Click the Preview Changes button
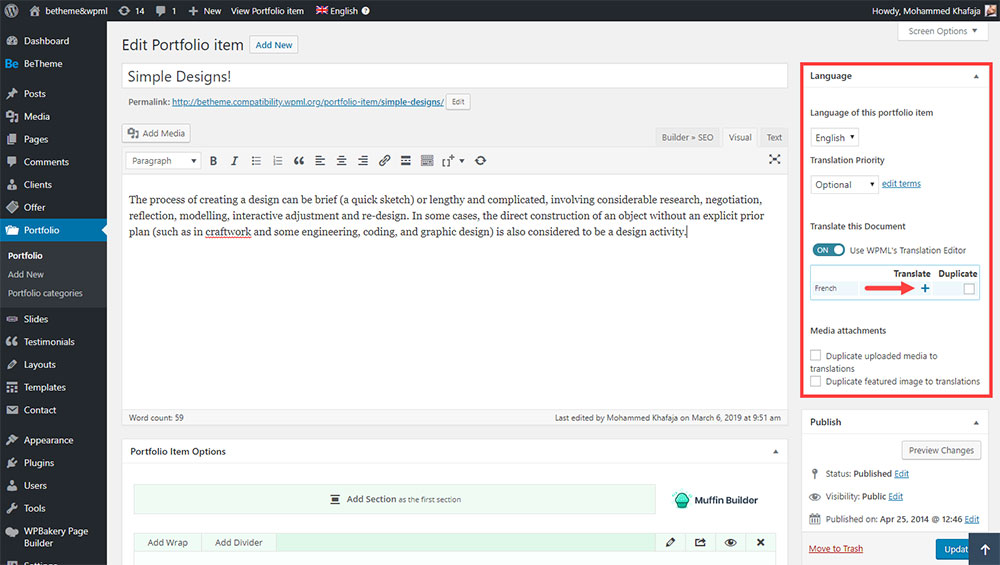The height and width of the screenshot is (565, 1000). click(941, 450)
